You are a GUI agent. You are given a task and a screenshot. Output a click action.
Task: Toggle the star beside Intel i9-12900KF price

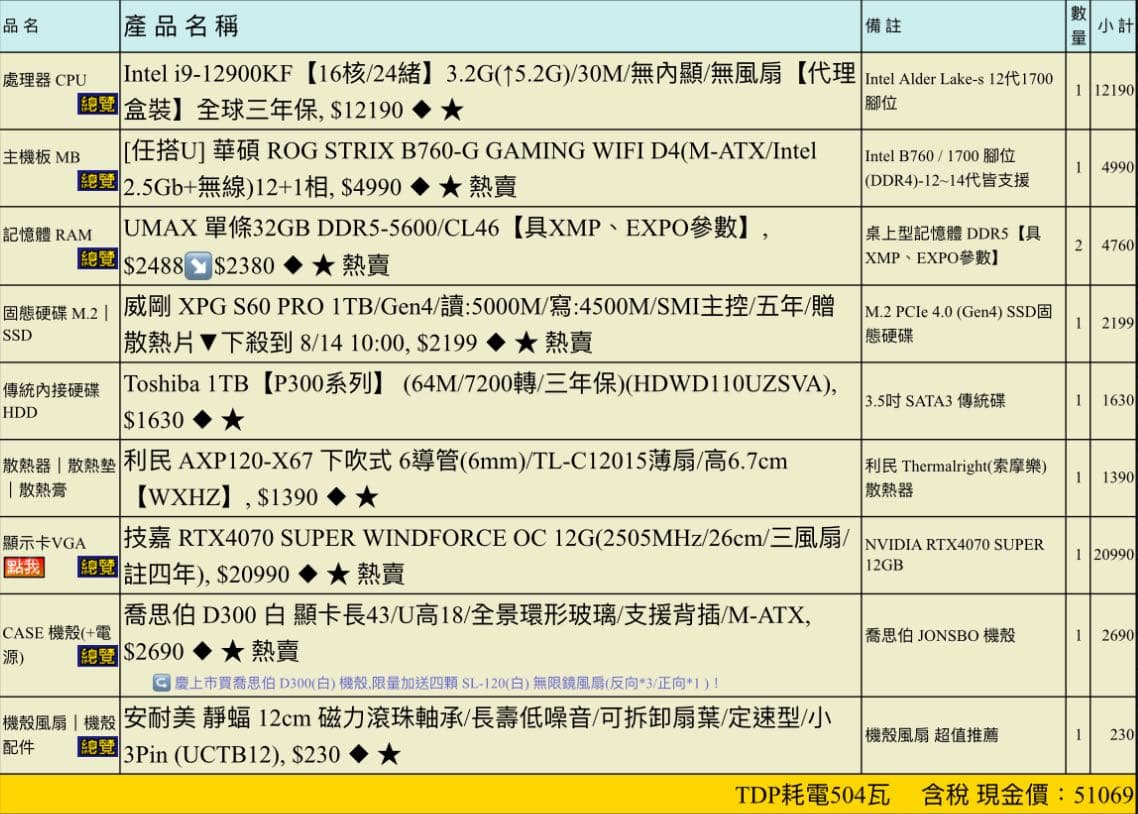pyautogui.click(x=451, y=110)
